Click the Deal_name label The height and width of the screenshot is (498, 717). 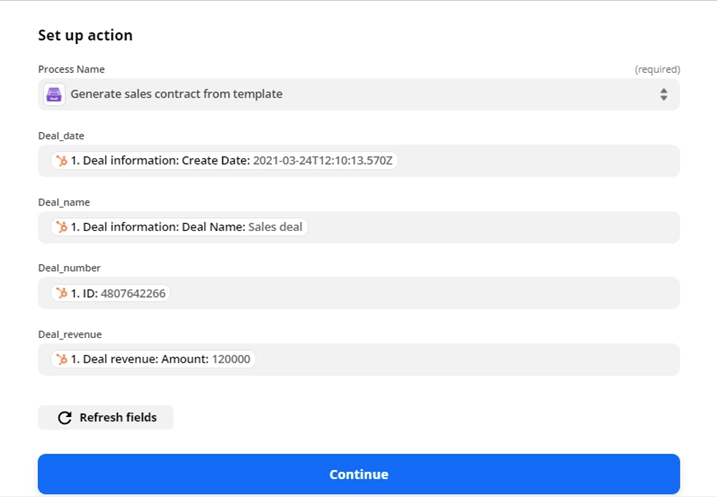coord(64,202)
